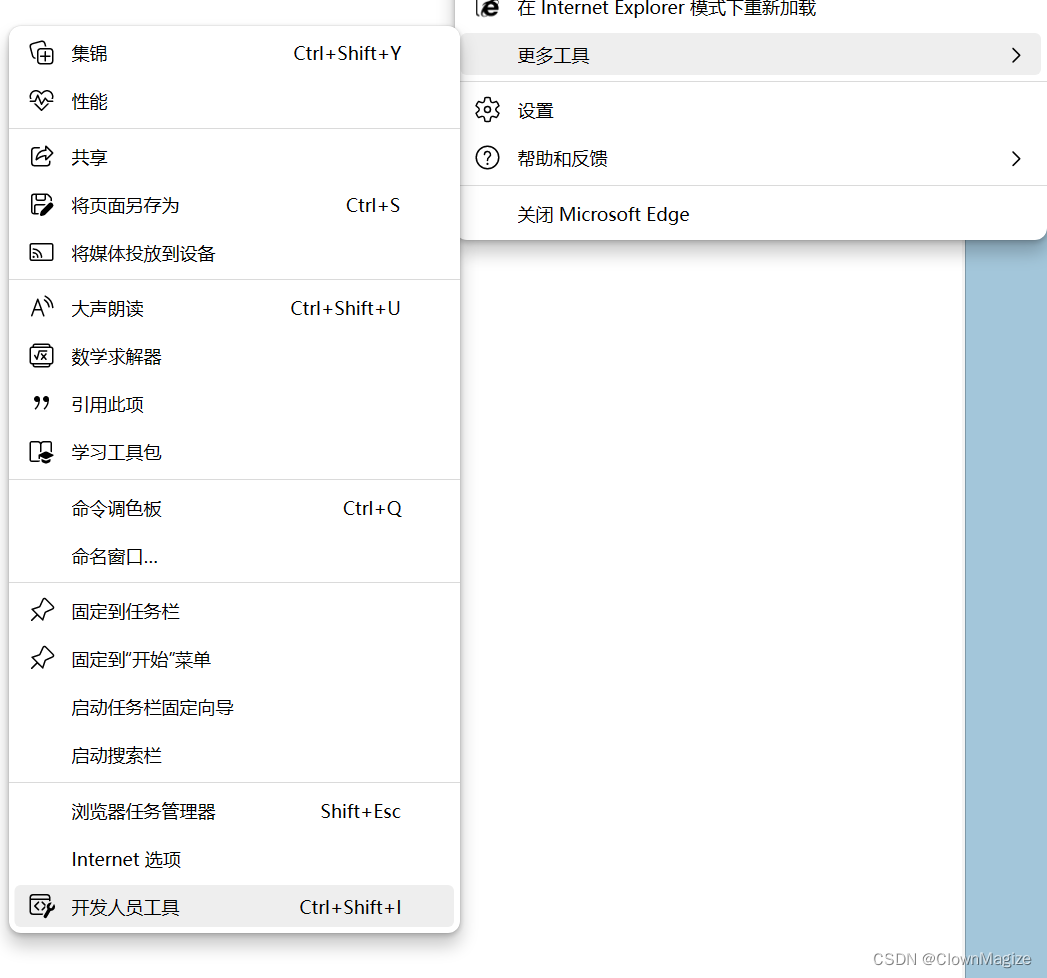The height and width of the screenshot is (978, 1047).
Task: Click the Ctrl+Shift+Y shortcut text
Action: 347,53
